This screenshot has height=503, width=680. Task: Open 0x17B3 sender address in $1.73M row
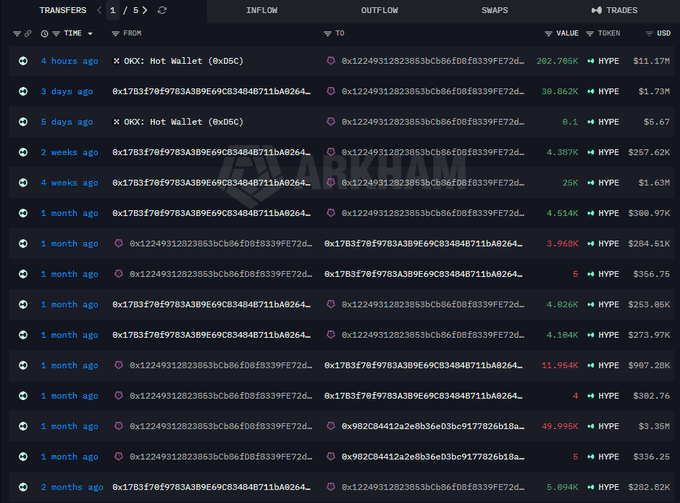pyautogui.click(x=211, y=91)
